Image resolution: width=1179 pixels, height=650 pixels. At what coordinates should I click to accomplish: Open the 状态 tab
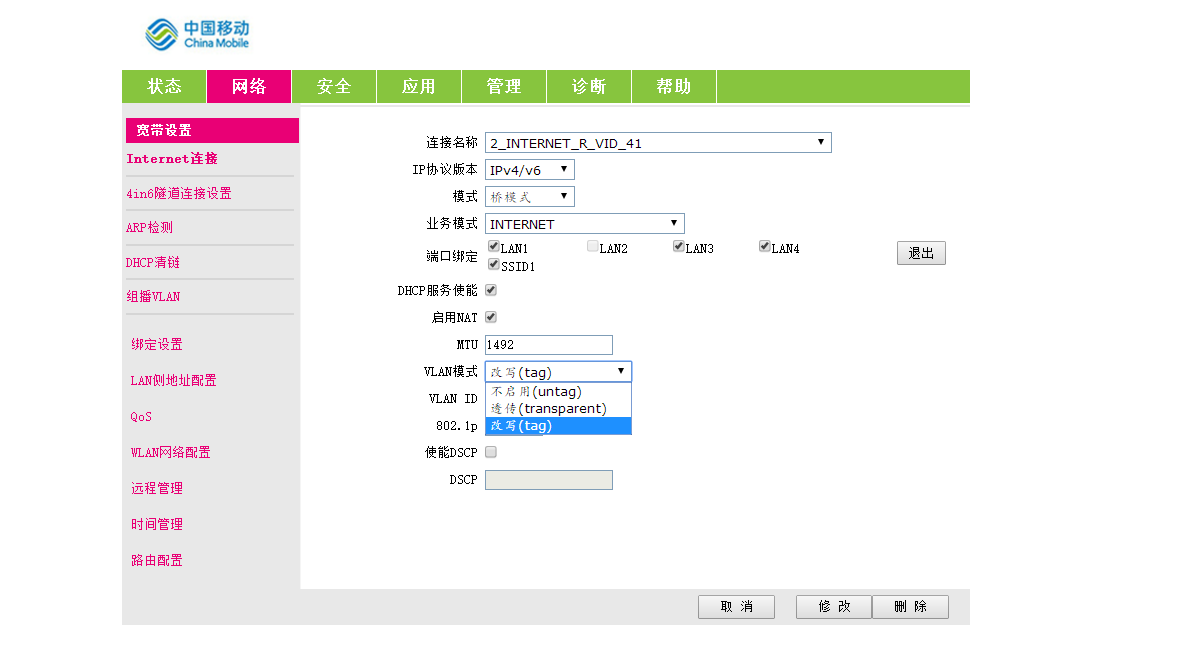[x=164, y=87]
